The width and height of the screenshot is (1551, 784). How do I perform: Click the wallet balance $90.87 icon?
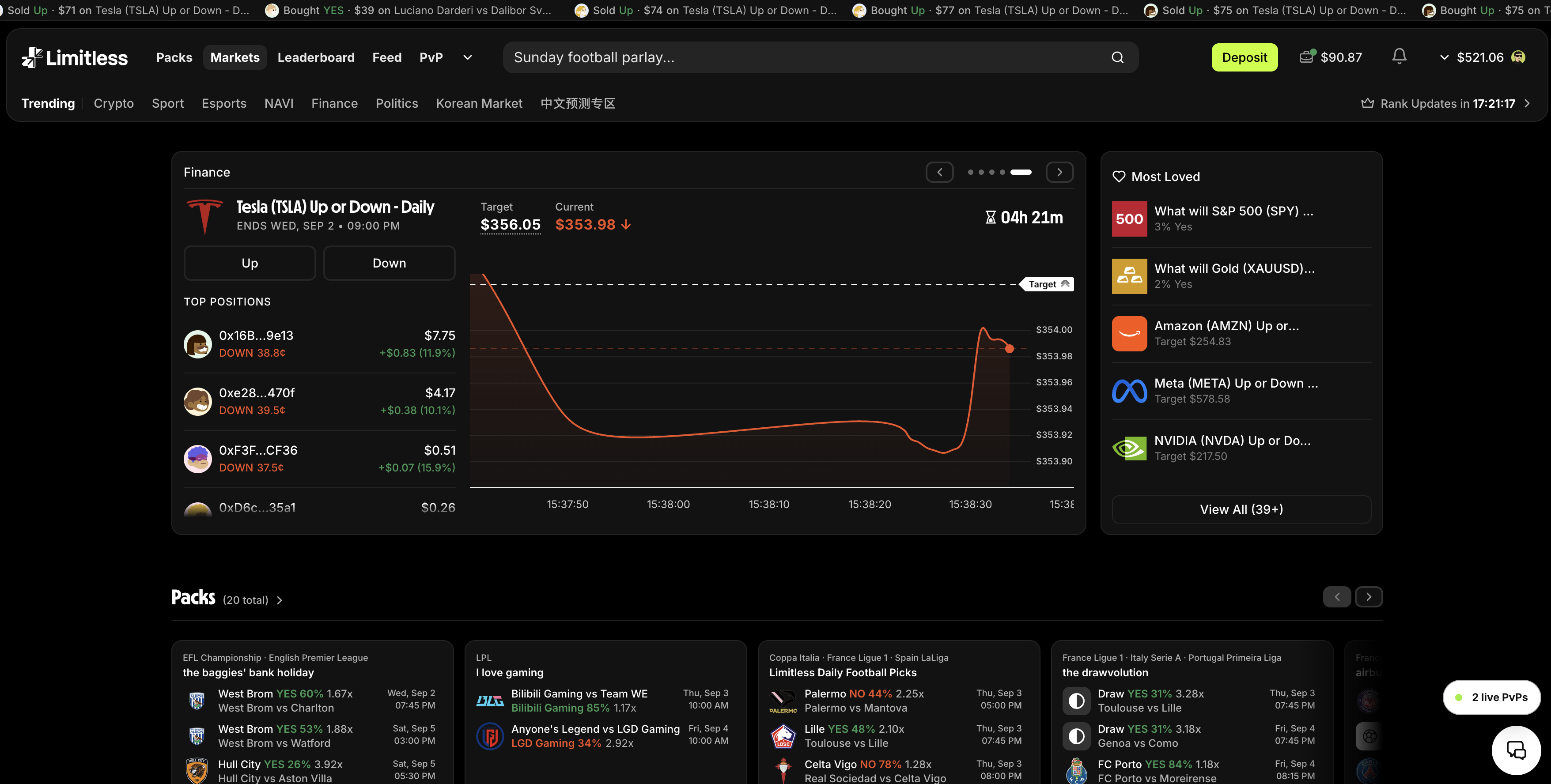pyautogui.click(x=1307, y=56)
